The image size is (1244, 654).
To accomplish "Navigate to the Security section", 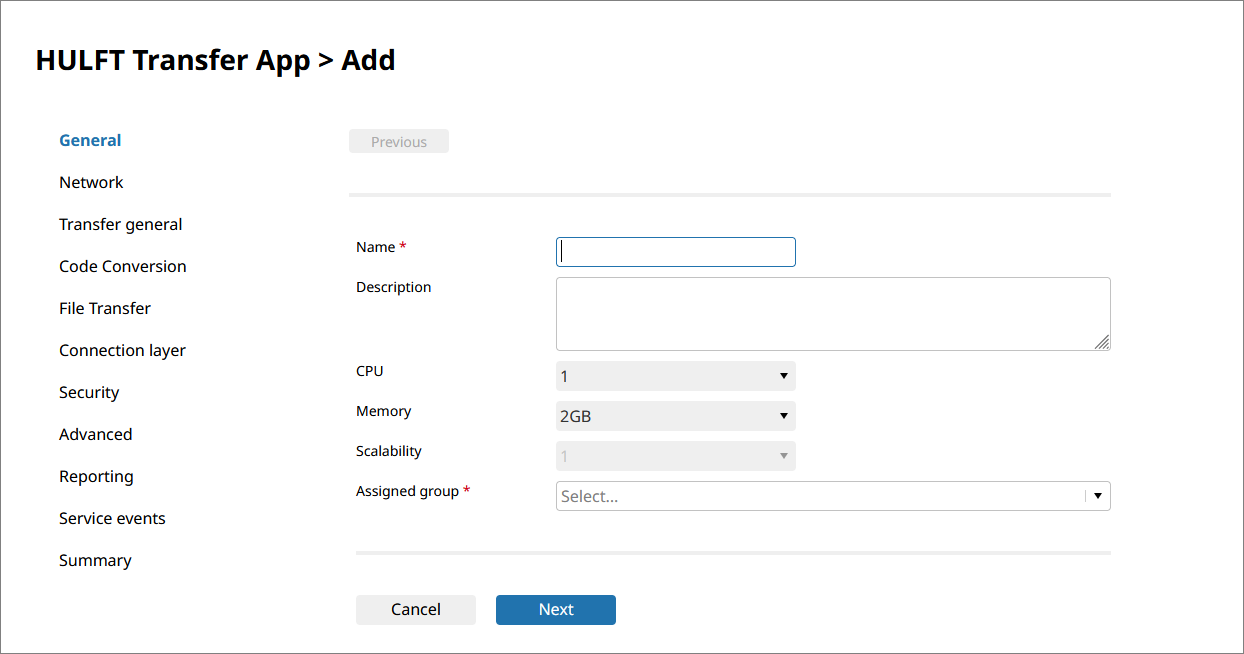I will [x=89, y=393].
